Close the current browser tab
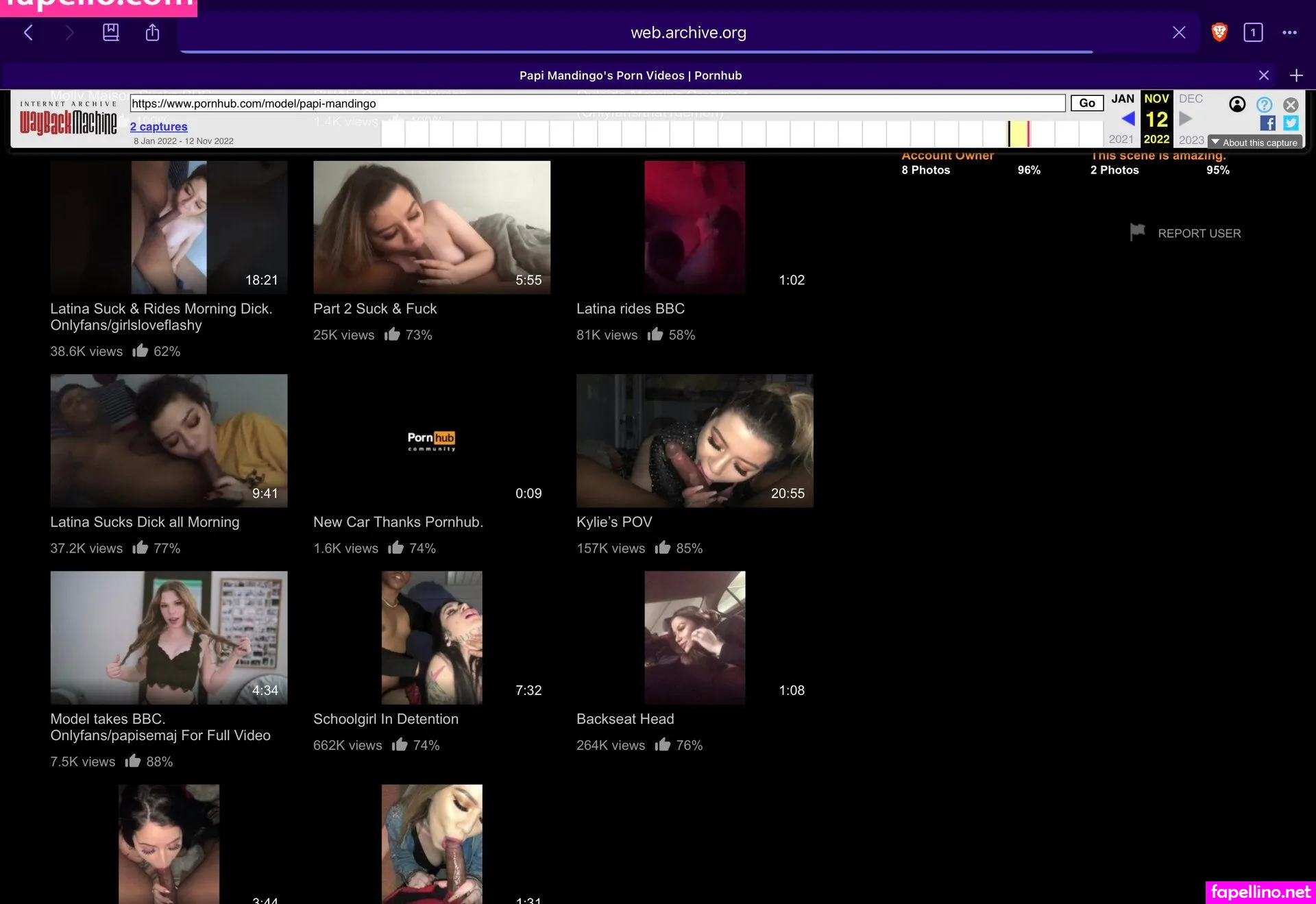Image resolution: width=1316 pixels, height=904 pixels. (x=1263, y=75)
